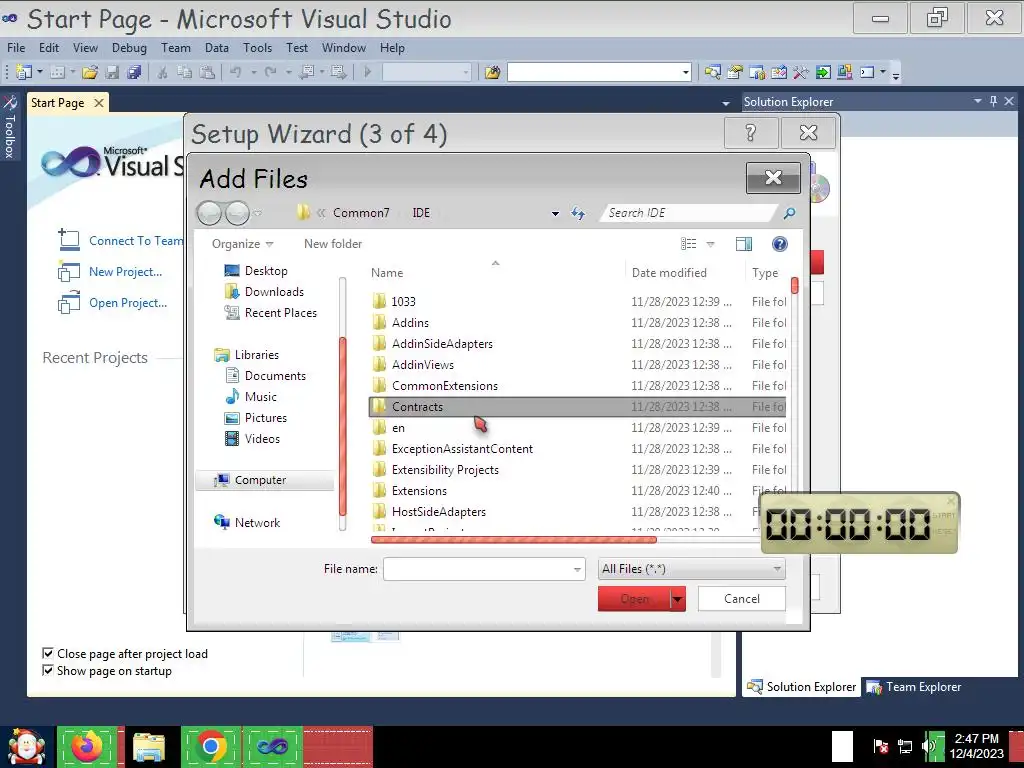Open Firefox from the taskbar
The width and height of the screenshot is (1024, 768).
tap(87, 746)
